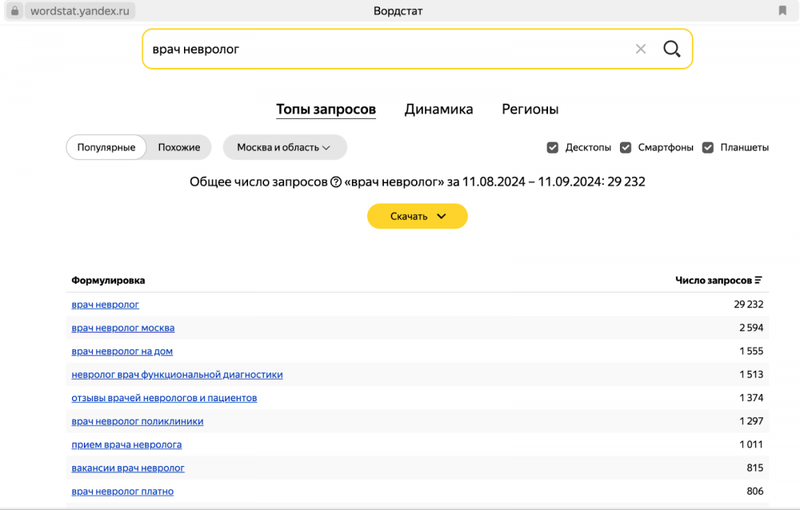This screenshot has height=510, width=800.
Task: Click the bookmark icon in browser bar
Action: pos(782,11)
